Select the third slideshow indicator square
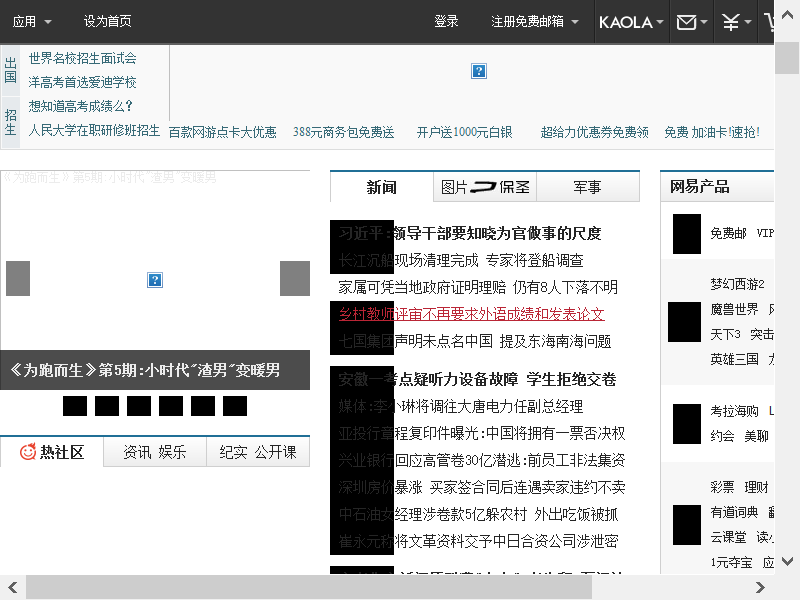 (139, 406)
